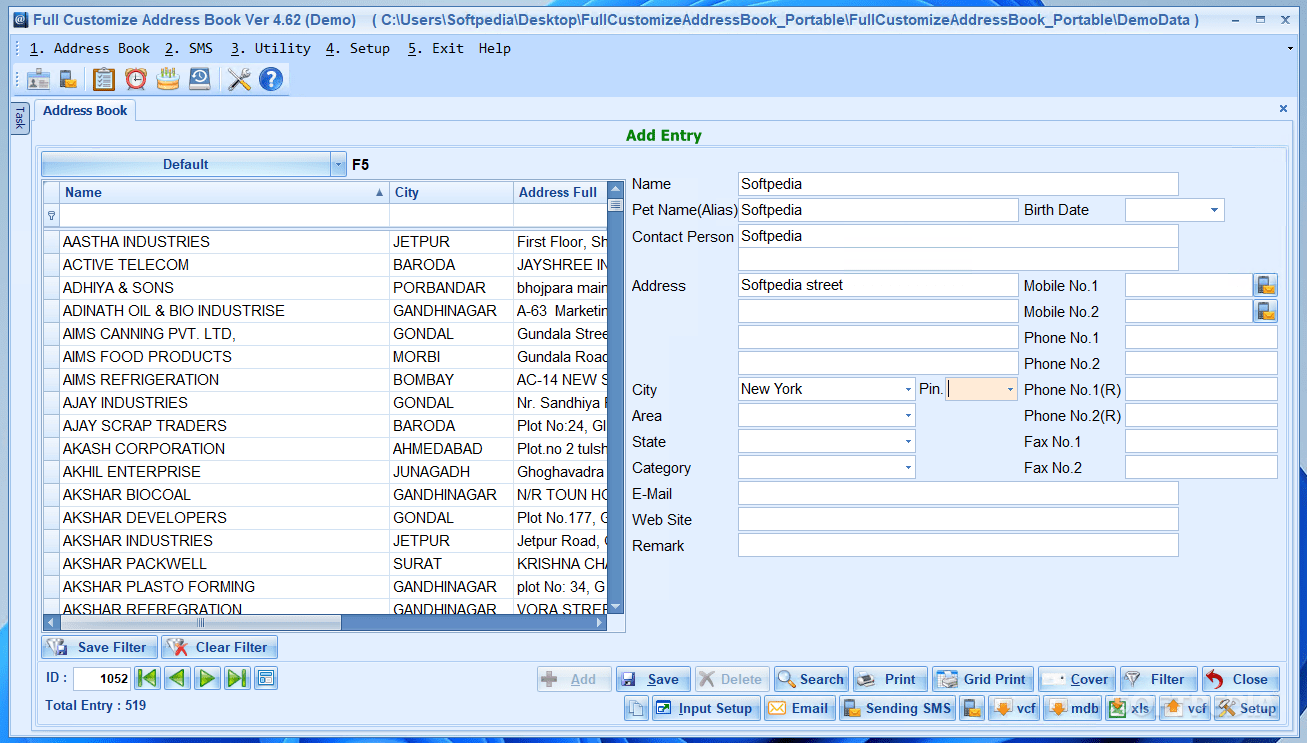
Task: Open the SMS phone-and-envelope toolbar icon
Action: [69, 78]
